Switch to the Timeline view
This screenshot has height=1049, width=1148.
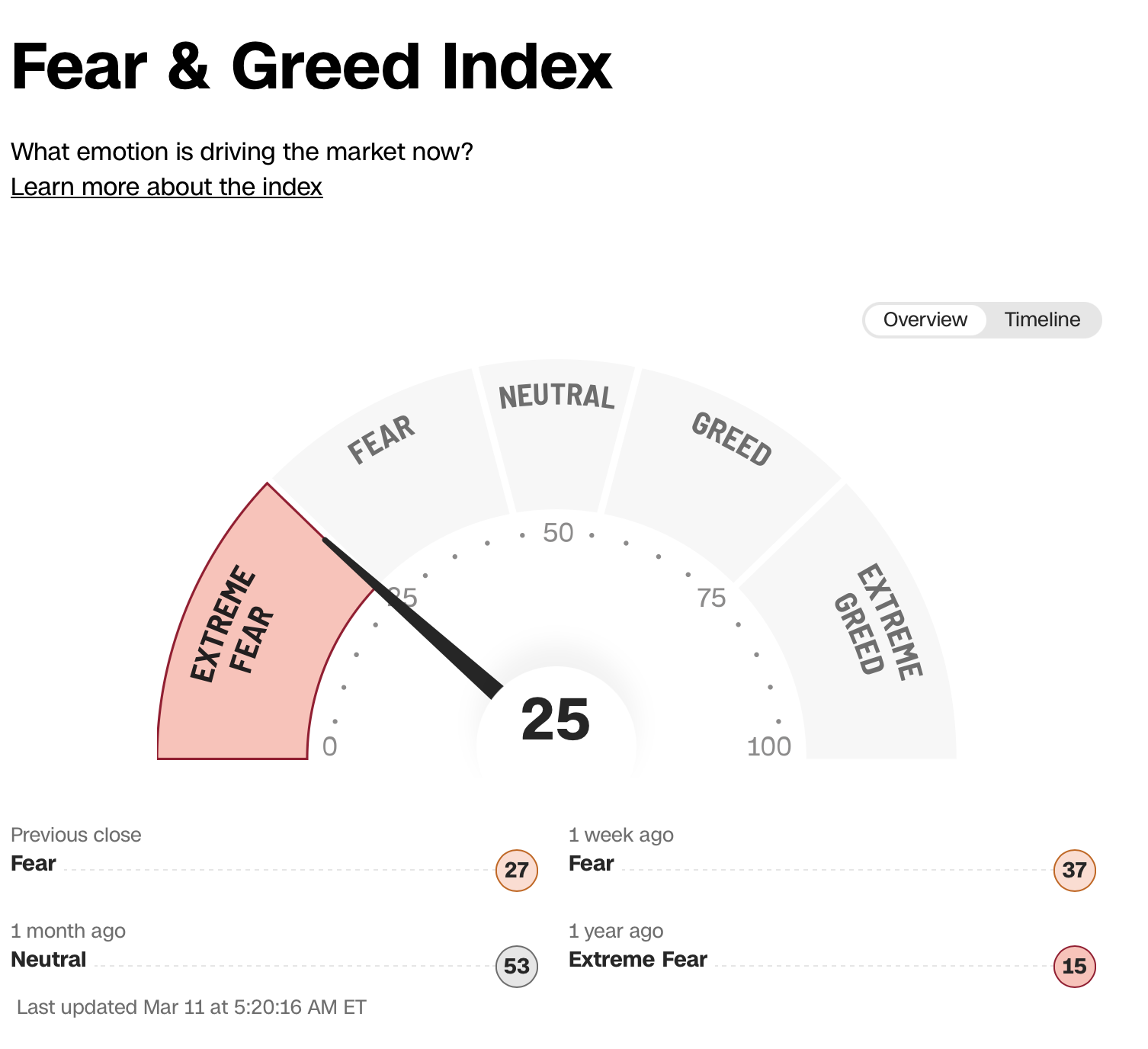1041,319
